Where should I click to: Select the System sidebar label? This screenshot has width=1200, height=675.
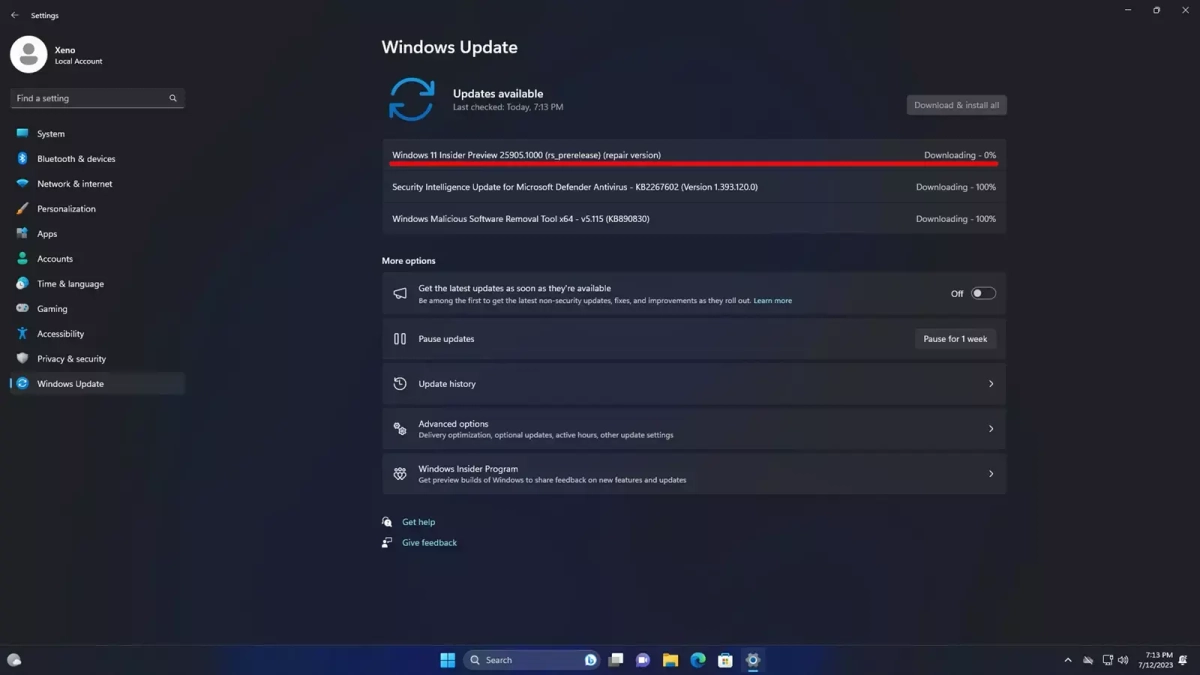pyautogui.click(x=51, y=134)
